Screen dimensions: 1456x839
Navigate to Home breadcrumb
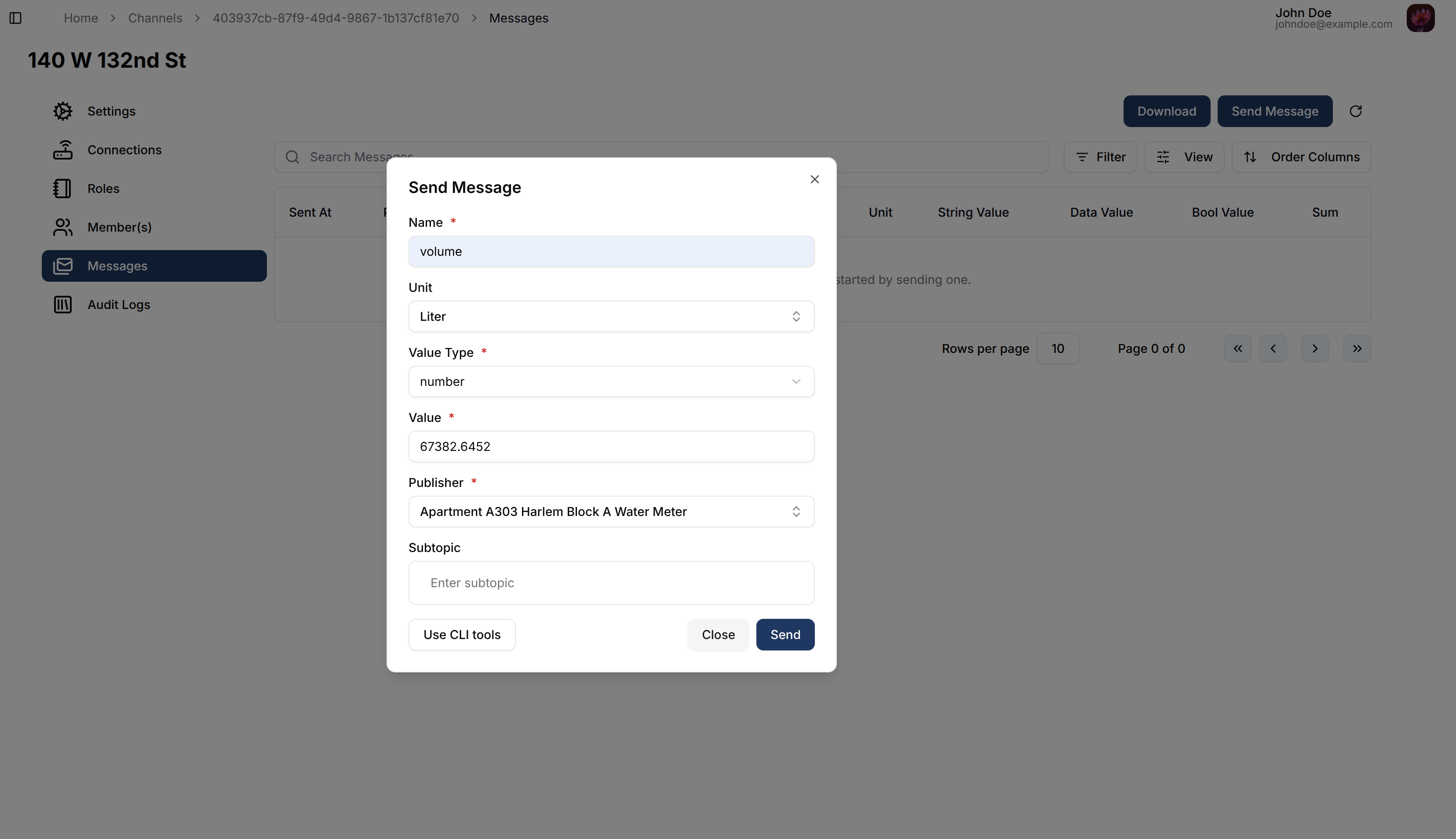[x=81, y=18]
